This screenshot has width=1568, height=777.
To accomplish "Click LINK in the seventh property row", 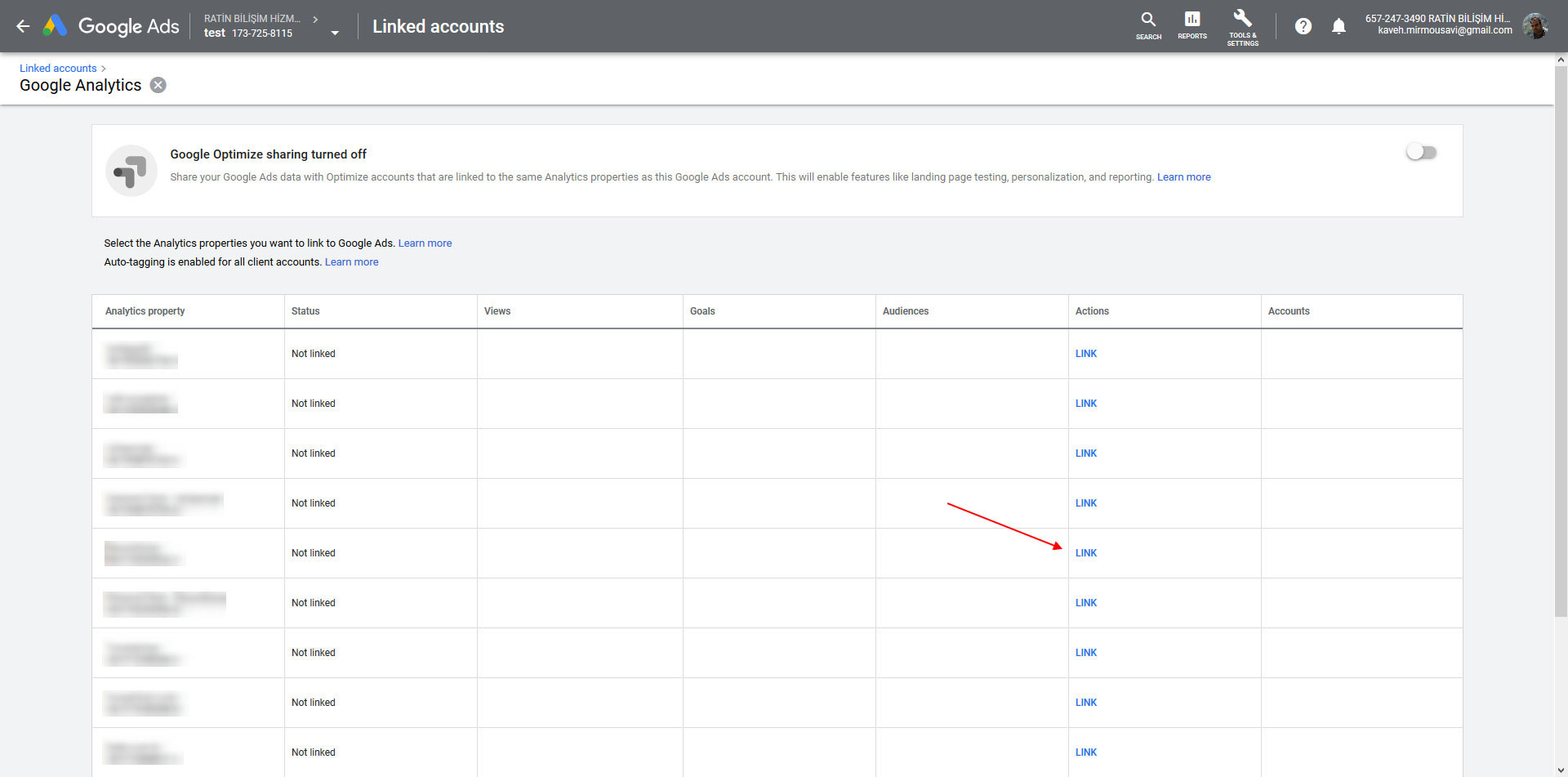I will click(x=1085, y=653).
